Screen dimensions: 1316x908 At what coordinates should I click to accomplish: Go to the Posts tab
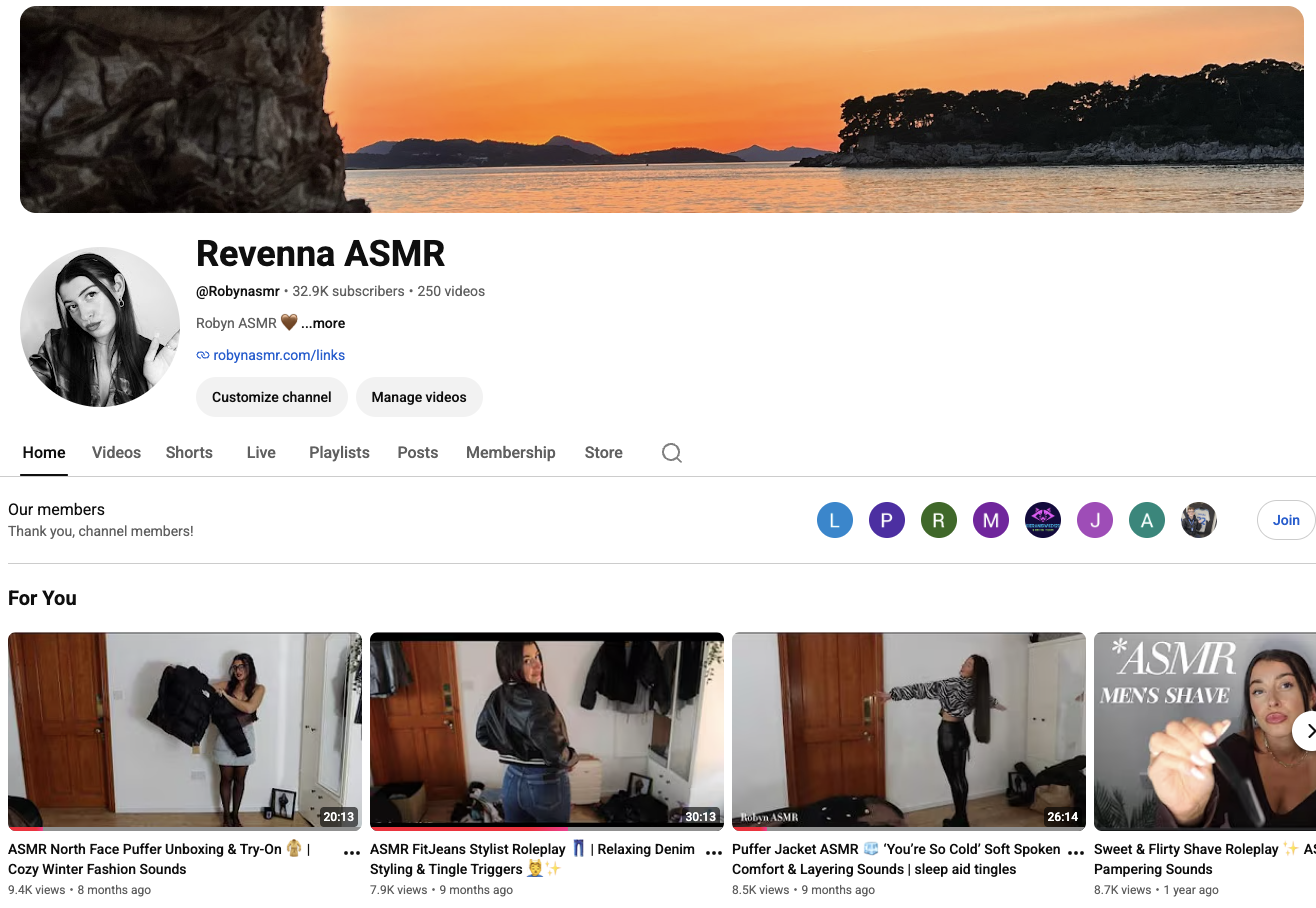point(418,453)
